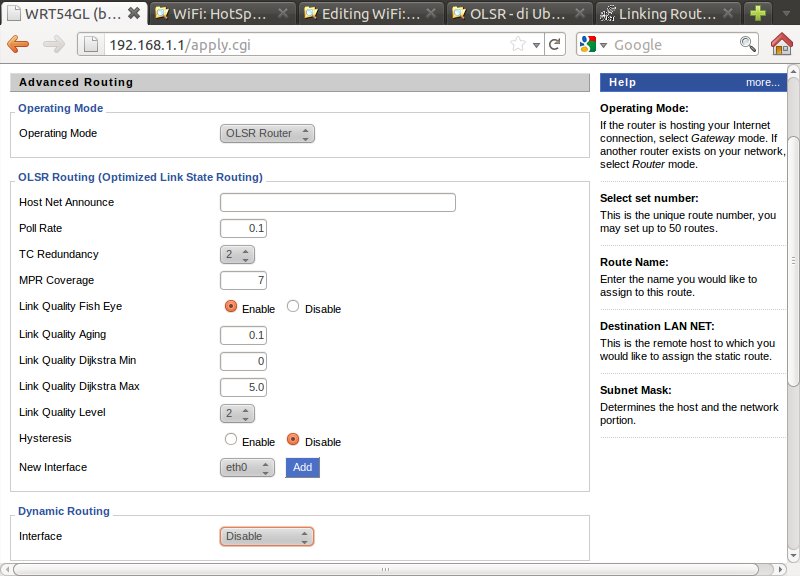The width and height of the screenshot is (800, 576).
Task: Click the scroll right arrow
Action: [780, 569]
